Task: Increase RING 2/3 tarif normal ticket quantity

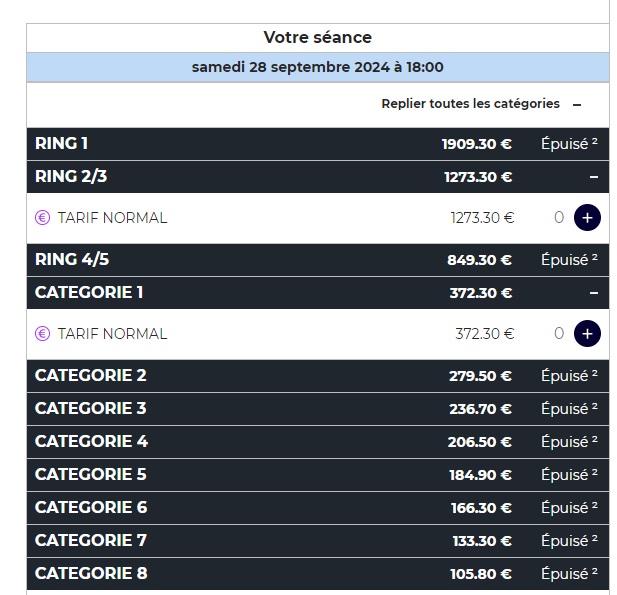Action: (x=587, y=218)
